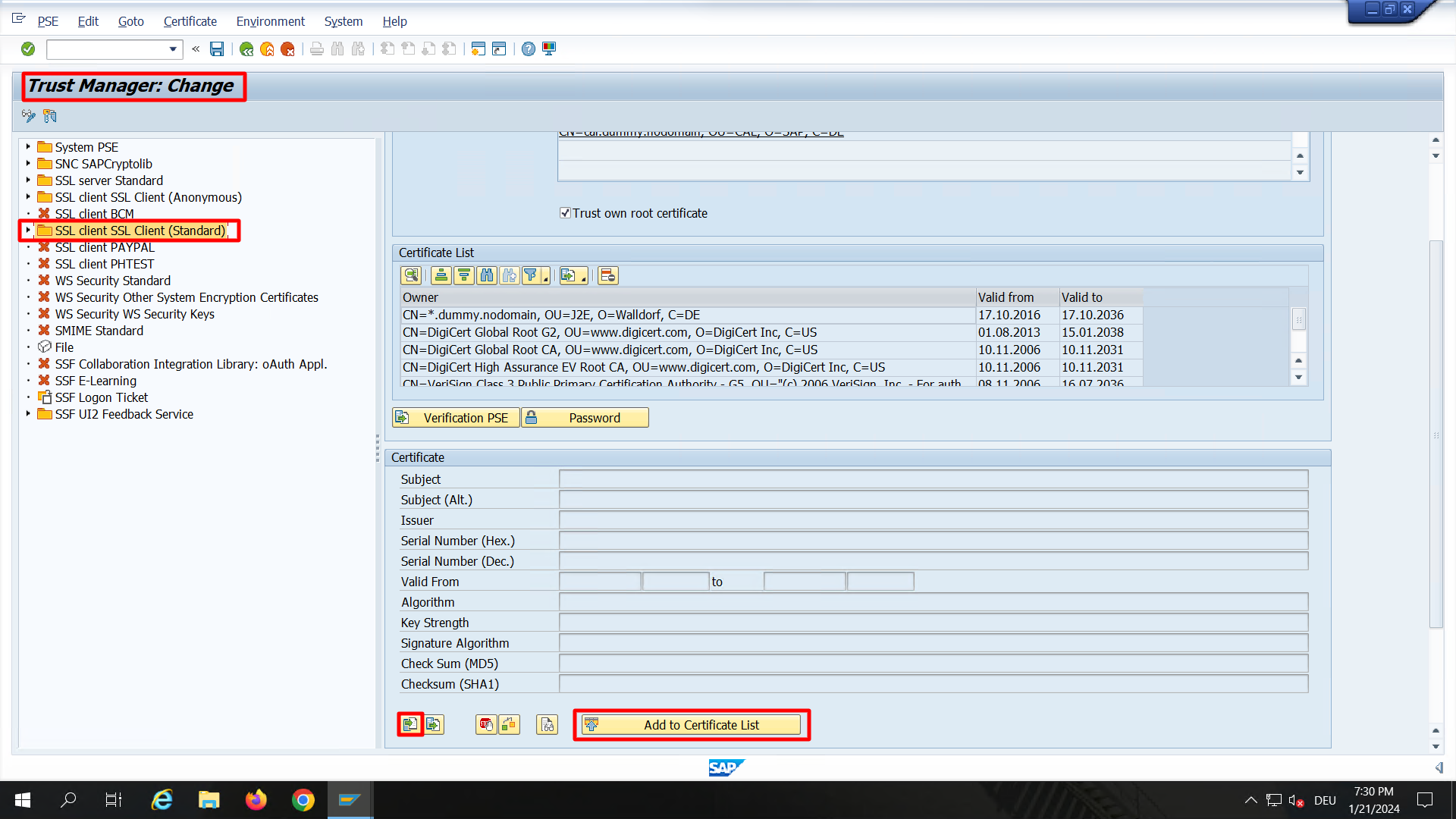Click the DEU language indicator in tray

pyautogui.click(x=1325, y=800)
